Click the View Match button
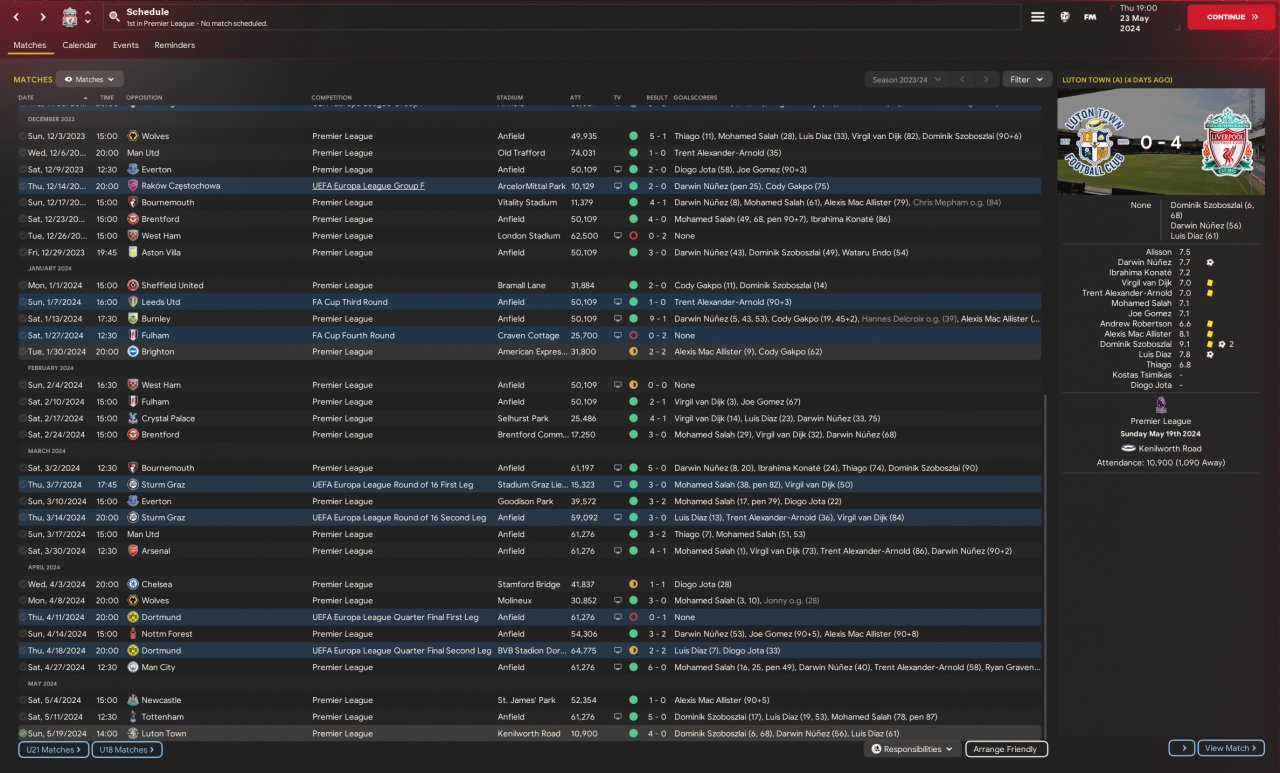Image resolution: width=1280 pixels, height=773 pixels. tap(1231, 748)
